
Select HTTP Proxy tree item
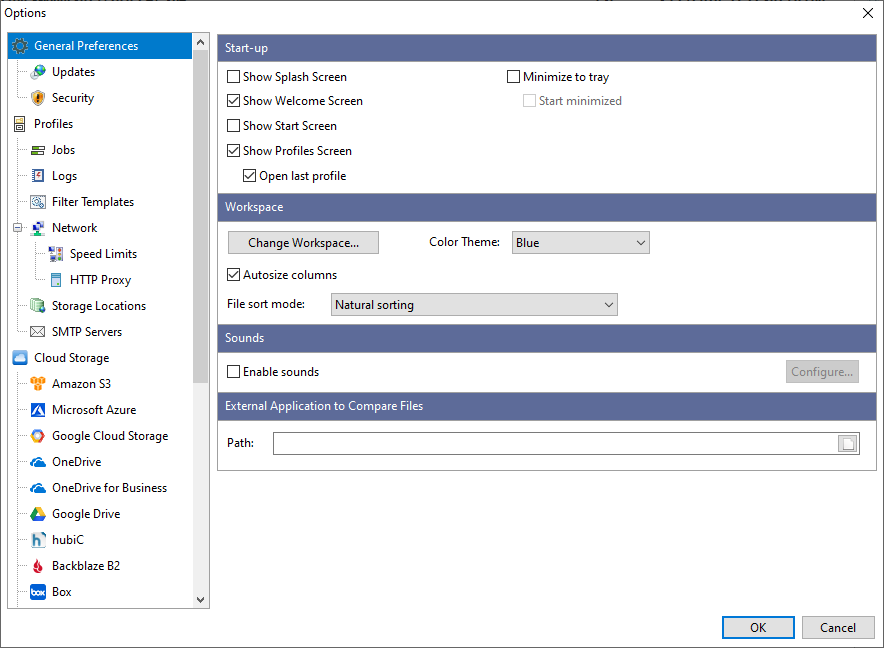(100, 280)
